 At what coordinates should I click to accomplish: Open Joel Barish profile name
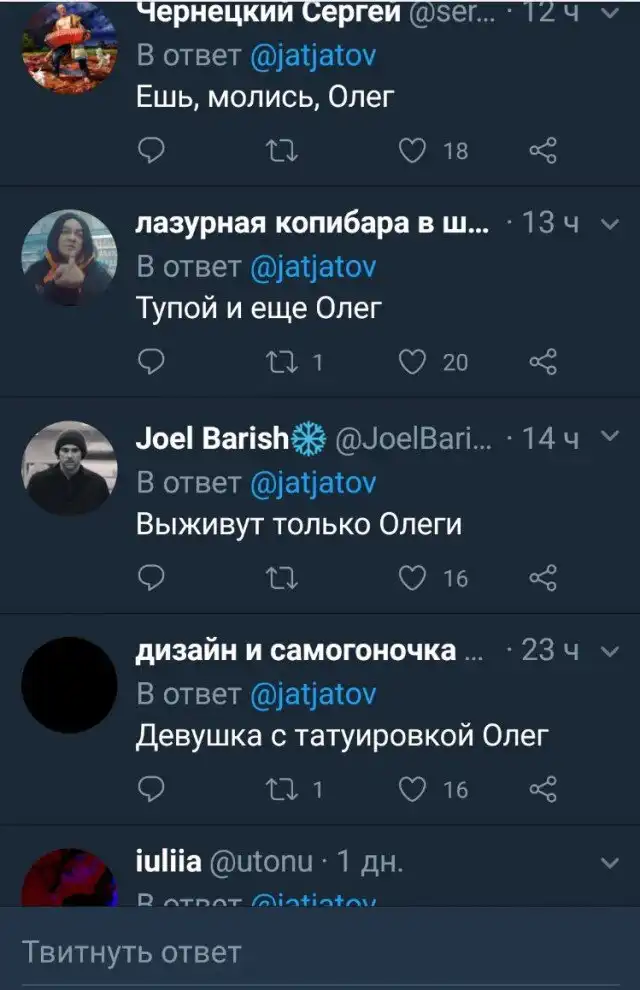(x=212, y=439)
